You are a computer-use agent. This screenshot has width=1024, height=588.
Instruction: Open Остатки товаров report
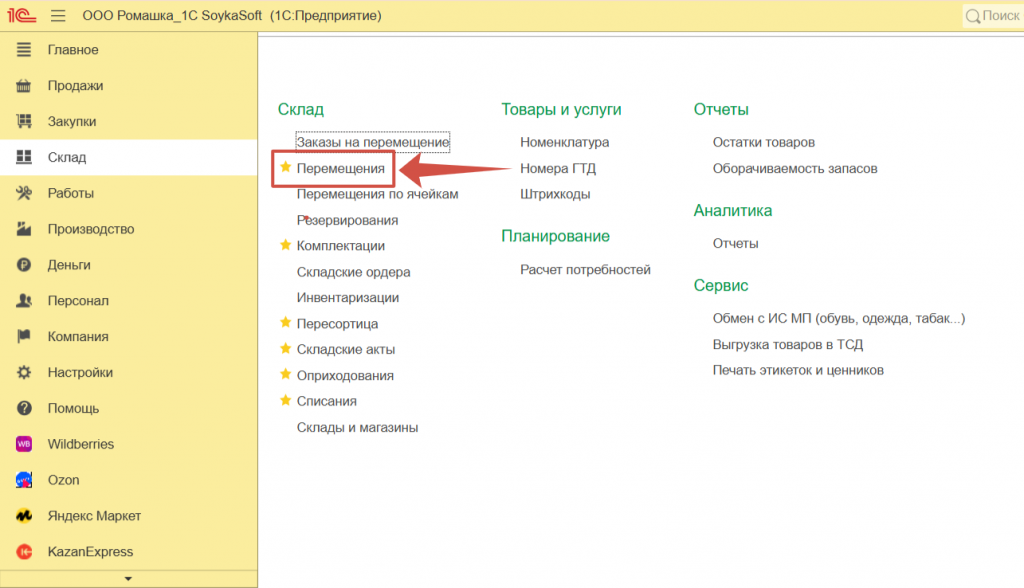pos(763,142)
